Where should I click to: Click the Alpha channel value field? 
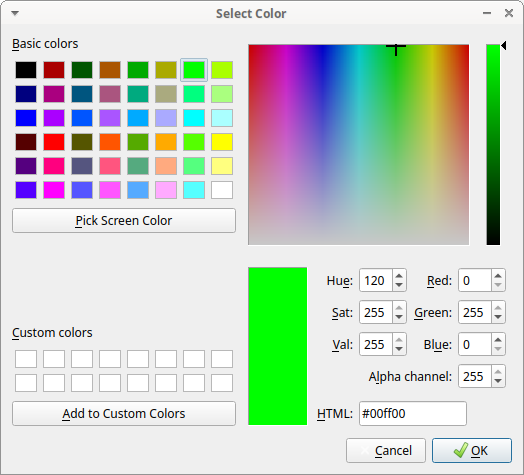tap(475, 376)
